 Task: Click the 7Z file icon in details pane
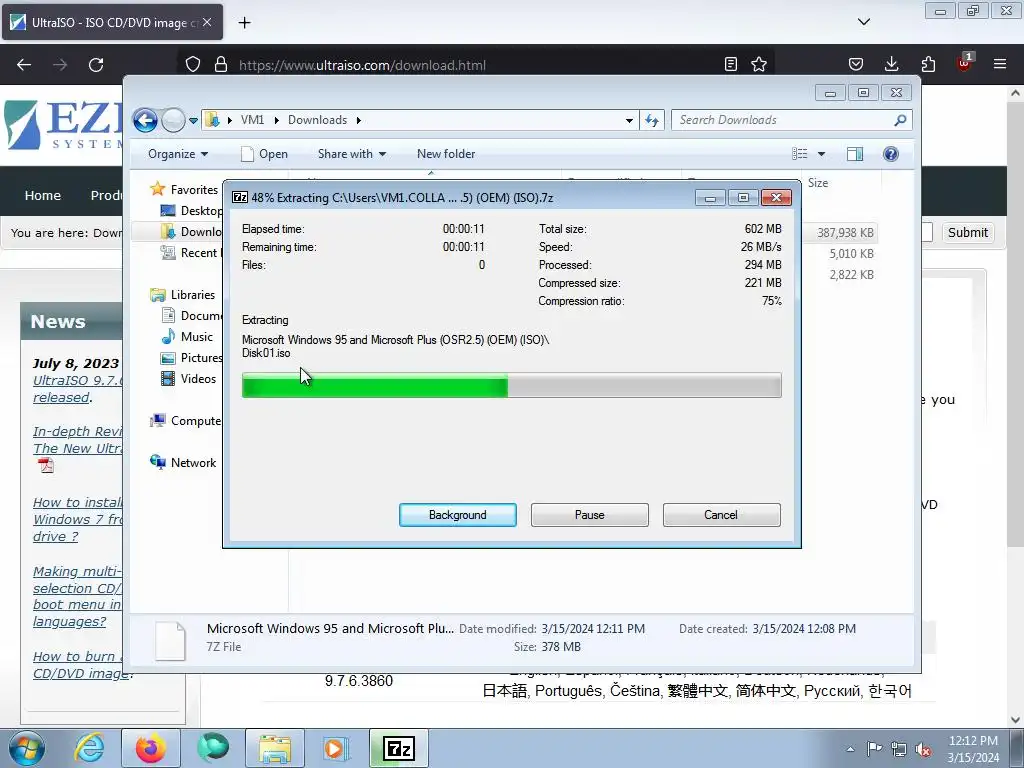pyautogui.click(x=170, y=641)
